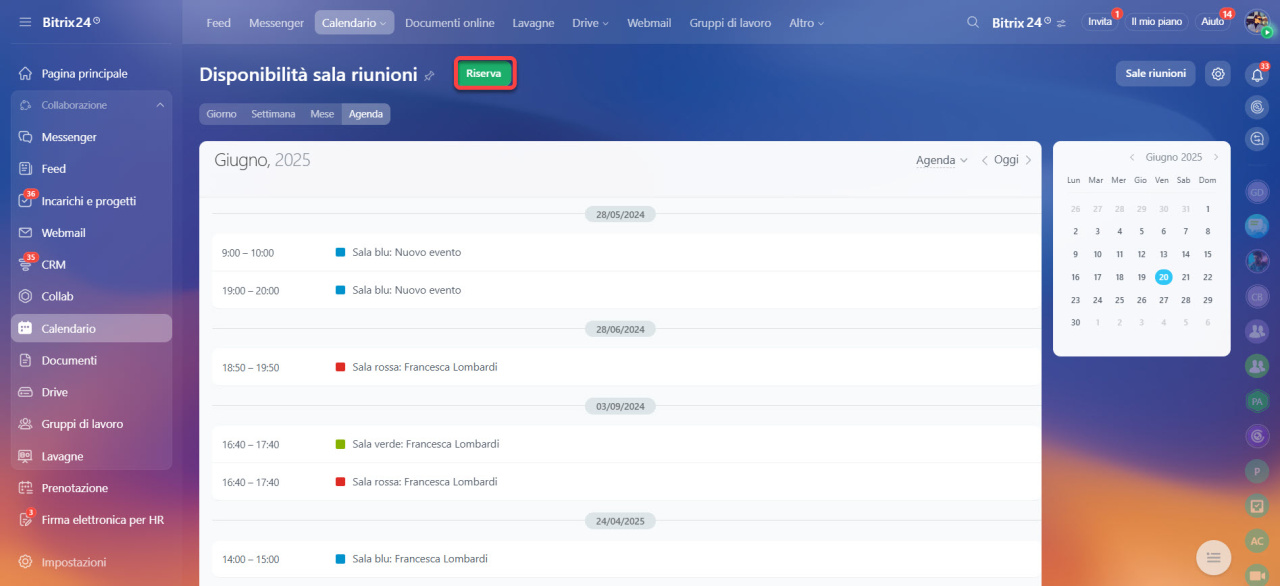Image resolution: width=1280 pixels, height=586 pixels.
Task: Collapse the Collaborazione section
Action: pyautogui.click(x=160, y=105)
